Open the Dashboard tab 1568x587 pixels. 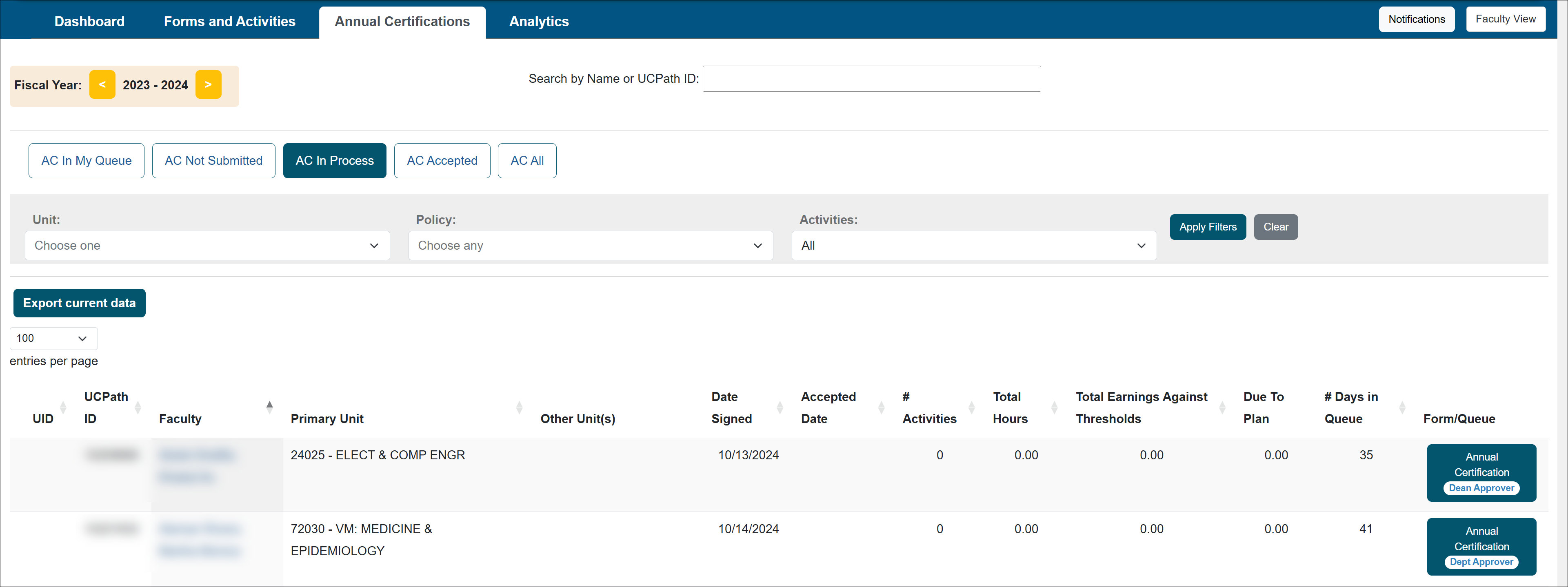coord(89,21)
